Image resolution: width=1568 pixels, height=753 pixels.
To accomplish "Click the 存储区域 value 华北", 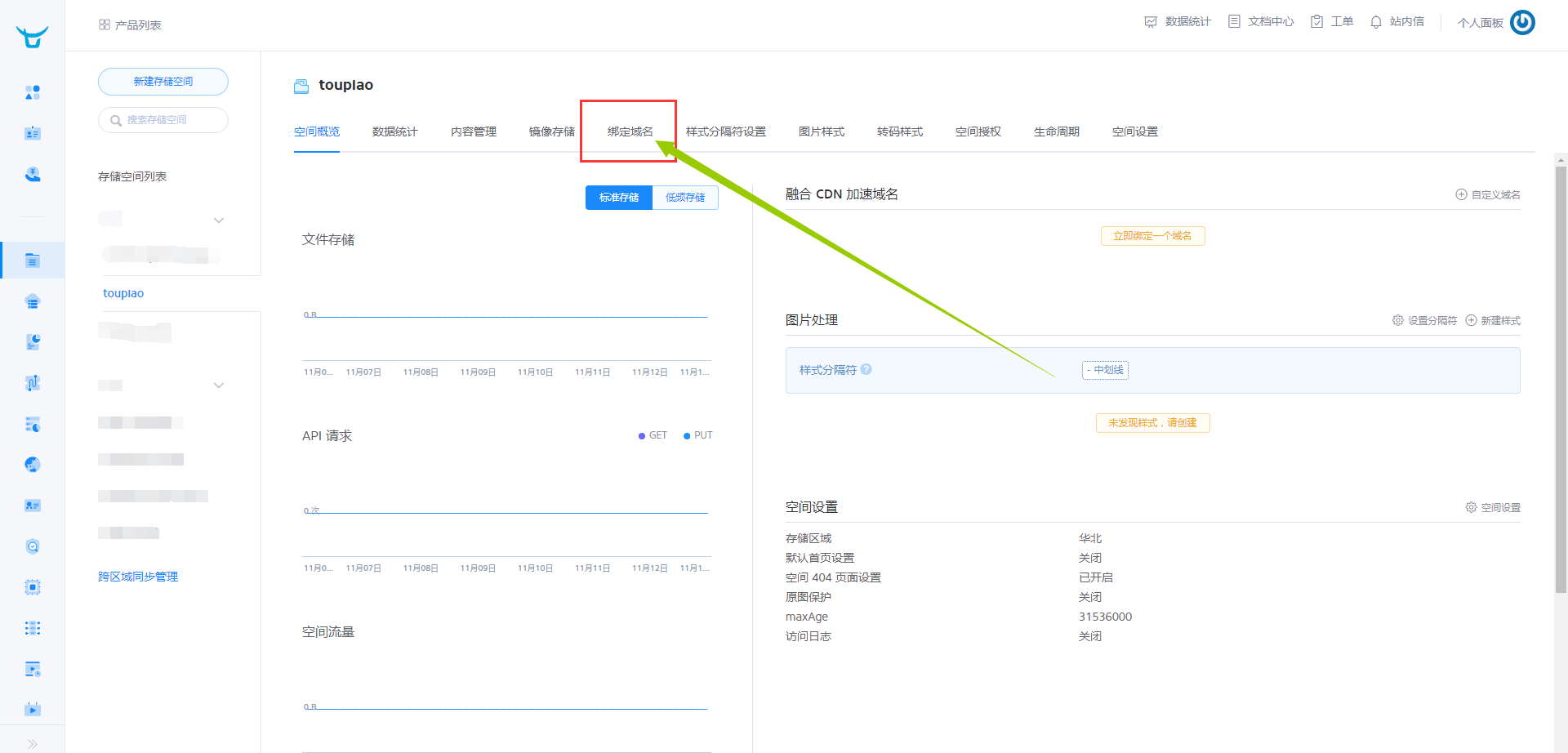I will point(1090,538).
